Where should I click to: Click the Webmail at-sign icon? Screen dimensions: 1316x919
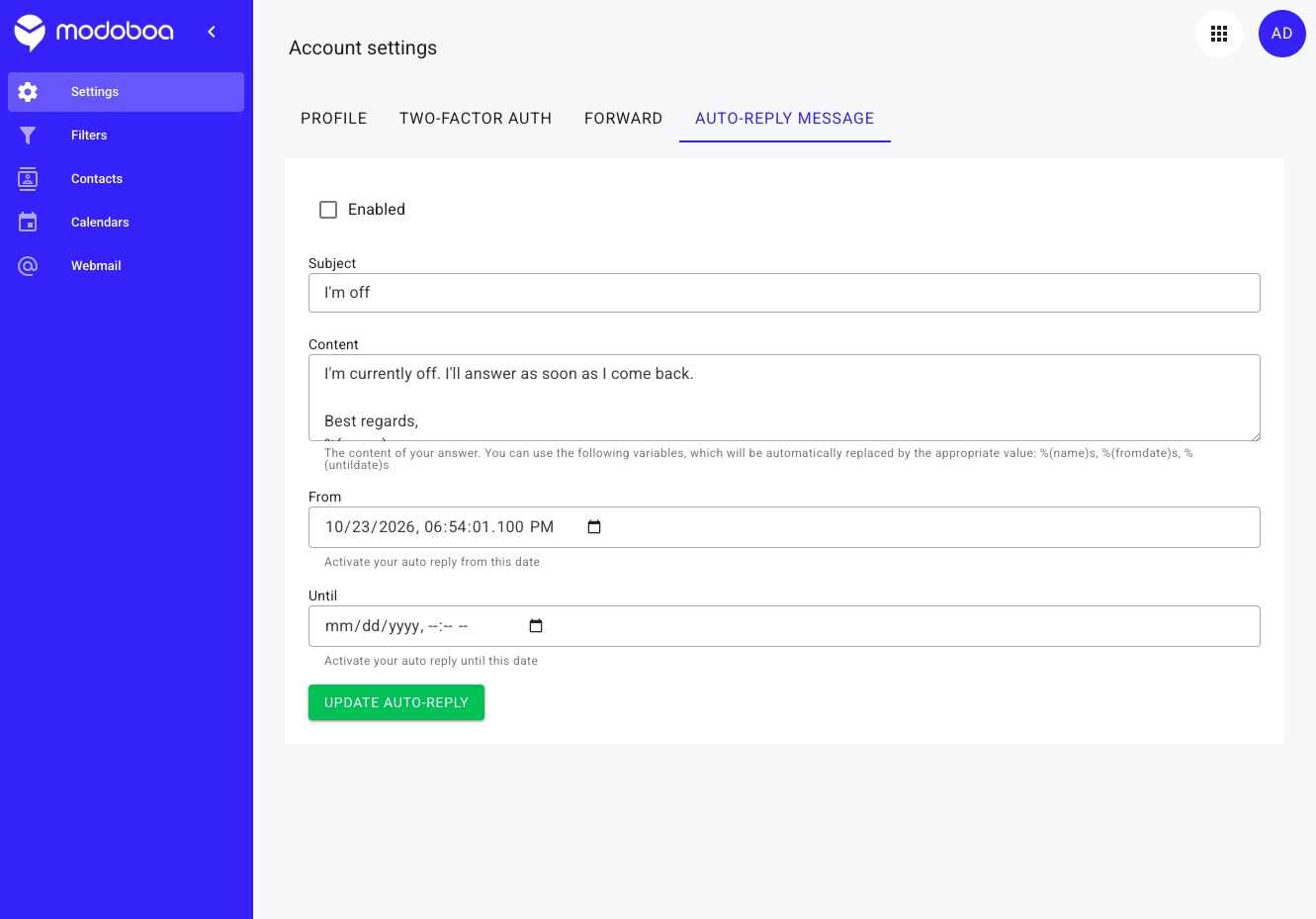coord(28,266)
